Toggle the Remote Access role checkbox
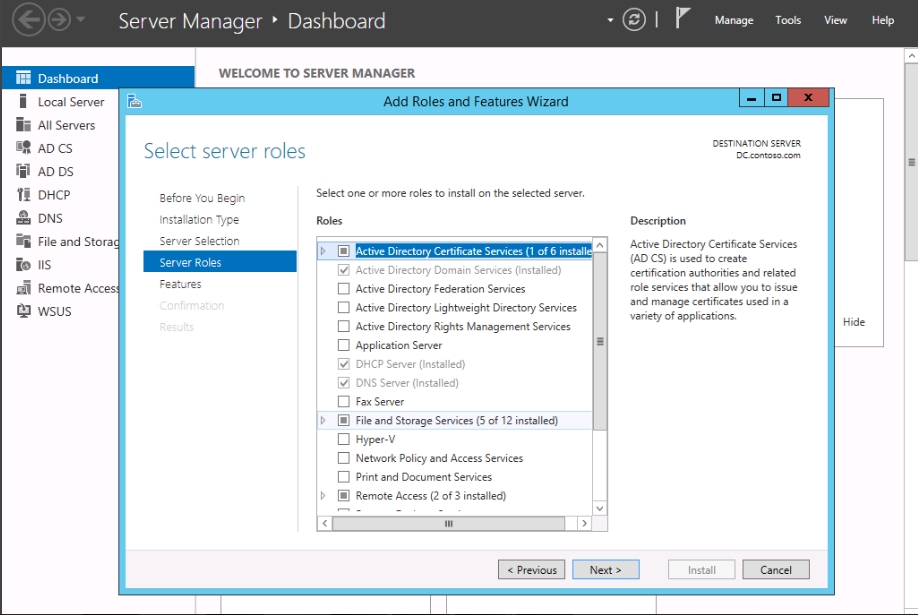The height and width of the screenshot is (615, 918). (x=344, y=496)
